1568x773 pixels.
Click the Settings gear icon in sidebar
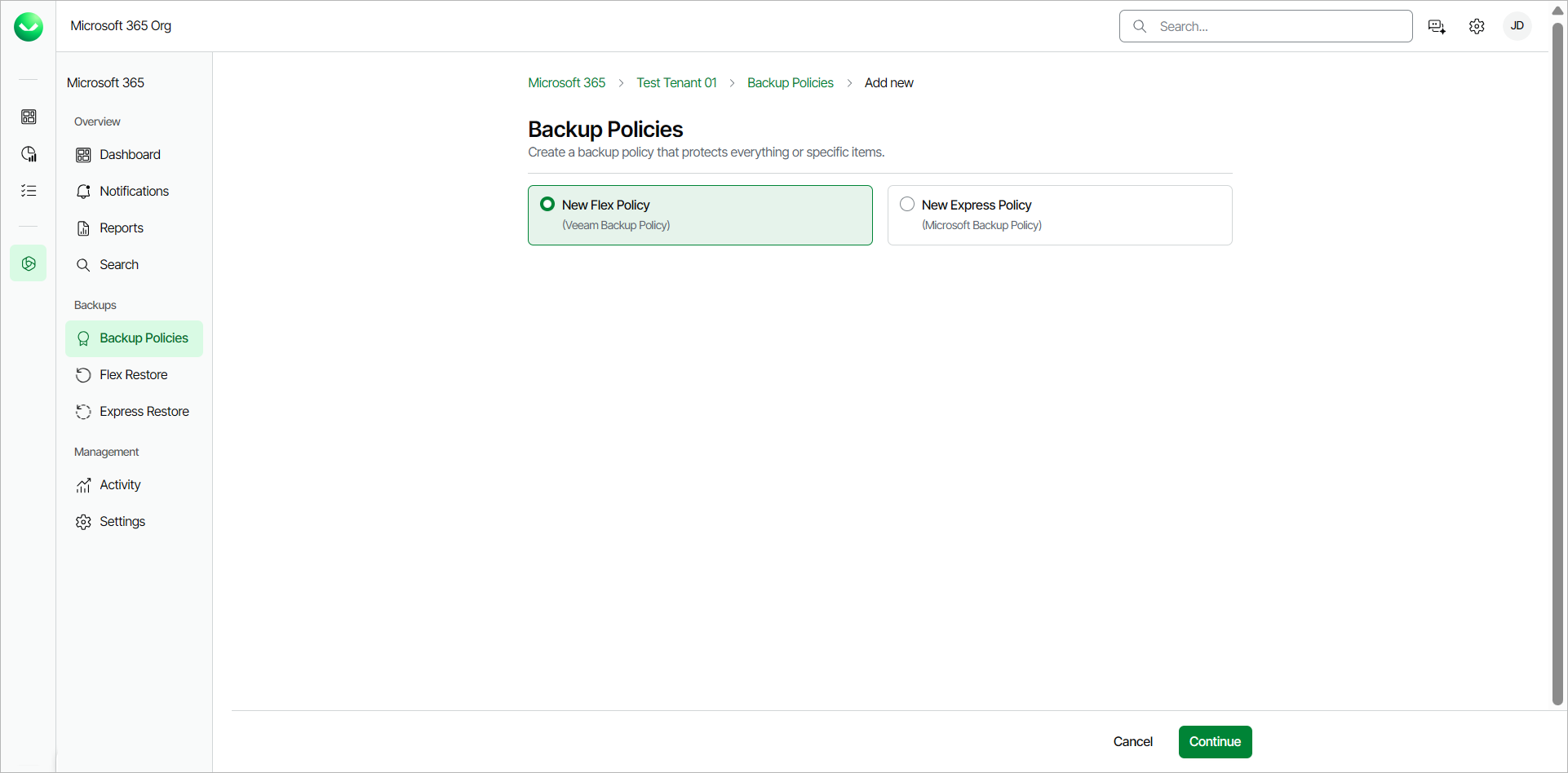tap(83, 522)
